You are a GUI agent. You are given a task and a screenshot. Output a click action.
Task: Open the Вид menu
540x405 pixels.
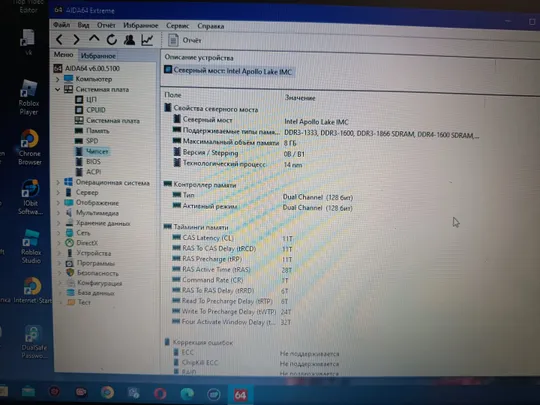(x=83, y=25)
